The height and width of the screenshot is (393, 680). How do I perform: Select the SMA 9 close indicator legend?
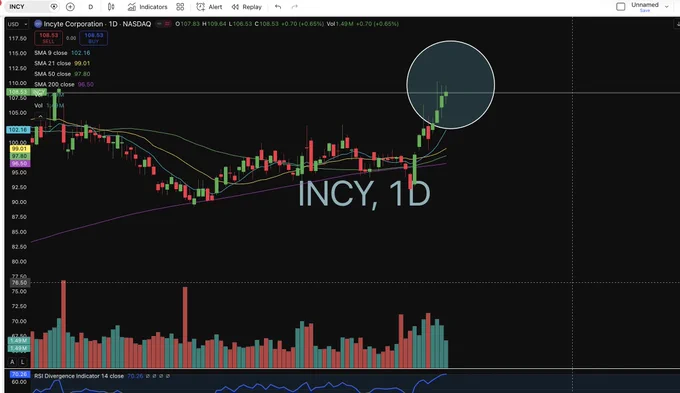point(62,53)
